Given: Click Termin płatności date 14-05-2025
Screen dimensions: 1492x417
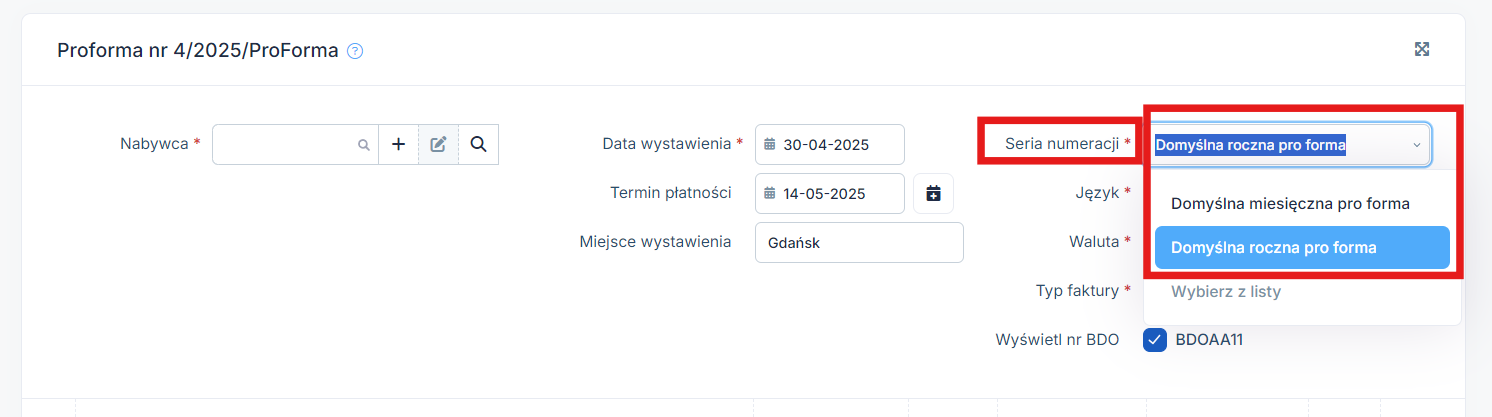Looking at the screenshot, I should point(826,193).
